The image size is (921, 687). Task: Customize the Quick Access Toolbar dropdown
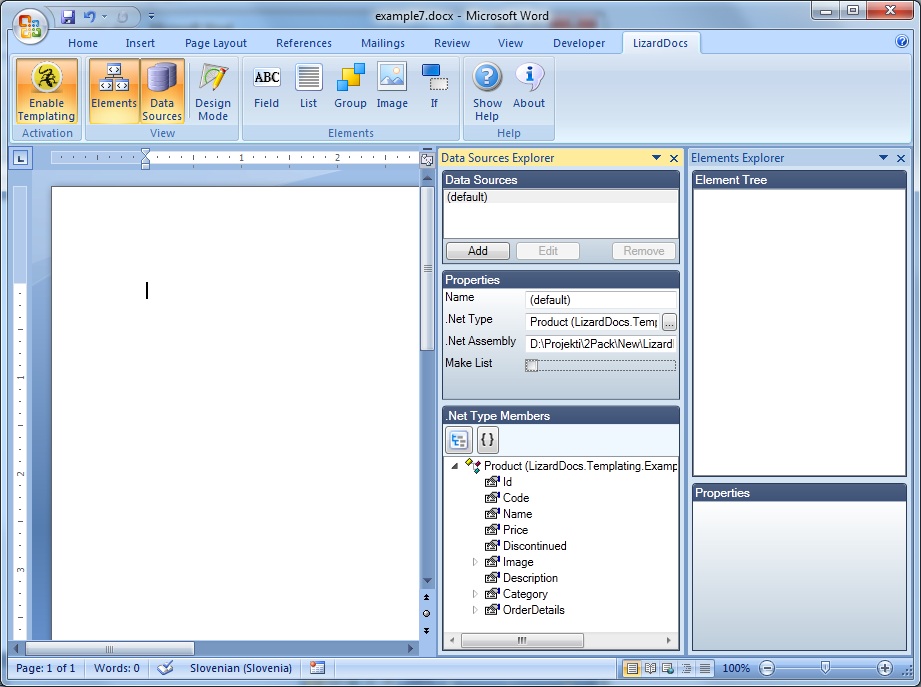pyautogui.click(x=151, y=16)
